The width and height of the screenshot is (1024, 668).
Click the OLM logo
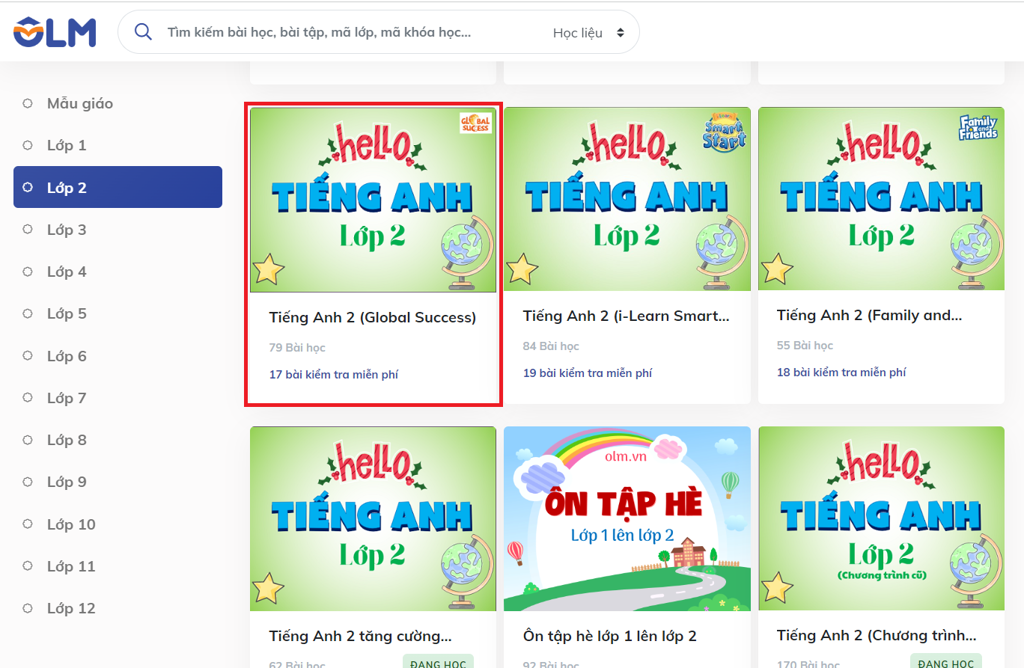(55, 32)
